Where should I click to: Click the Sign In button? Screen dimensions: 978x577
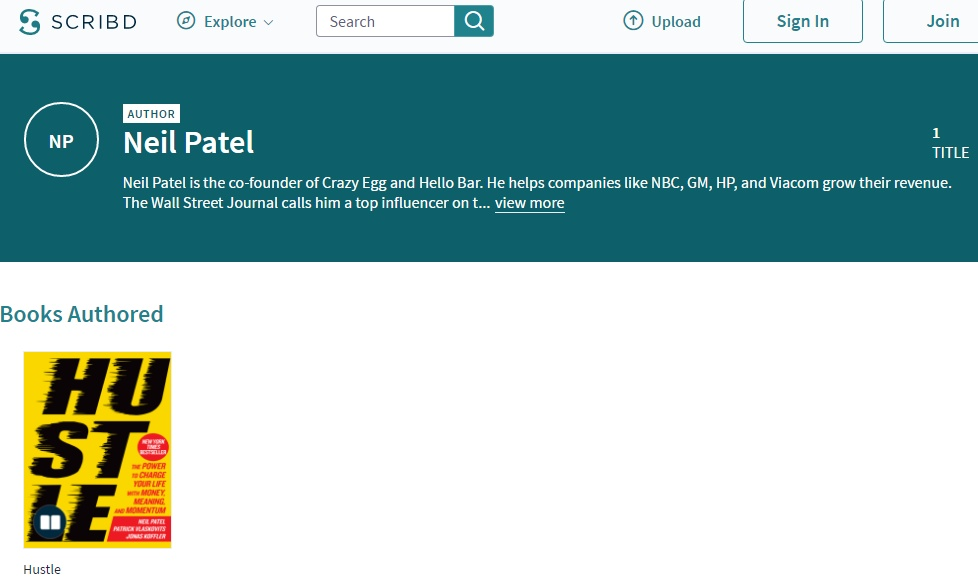click(x=803, y=21)
